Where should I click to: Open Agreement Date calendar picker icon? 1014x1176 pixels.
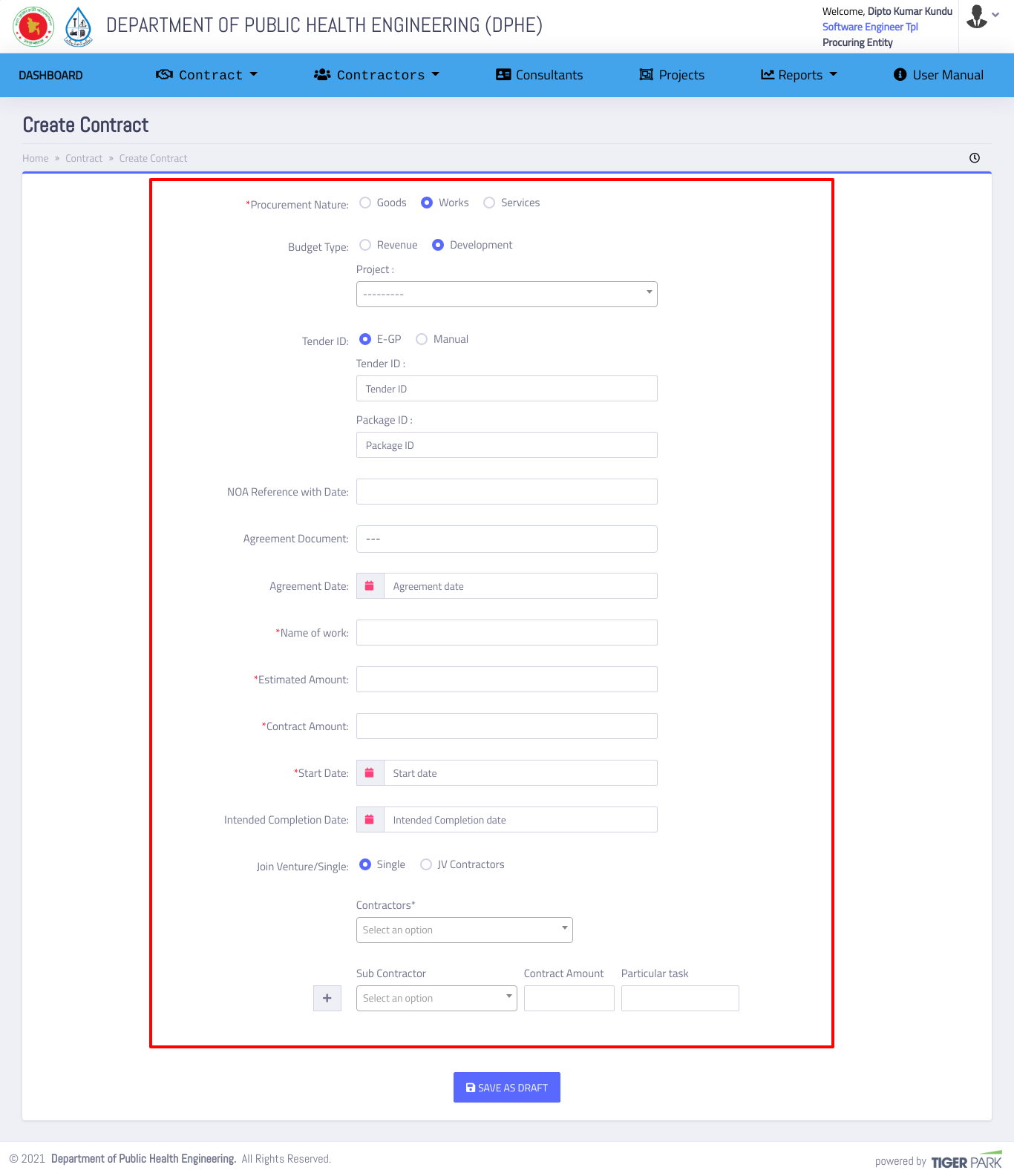click(370, 586)
